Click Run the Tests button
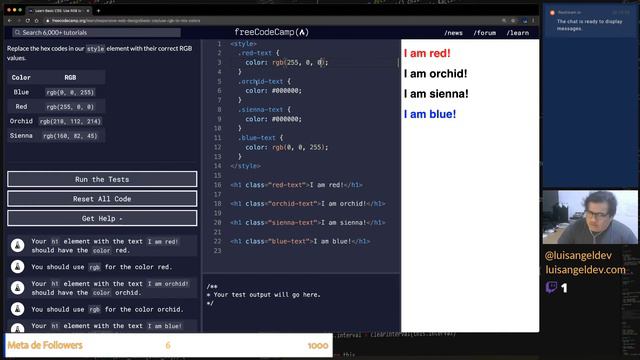The image size is (640, 360). tap(102, 179)
